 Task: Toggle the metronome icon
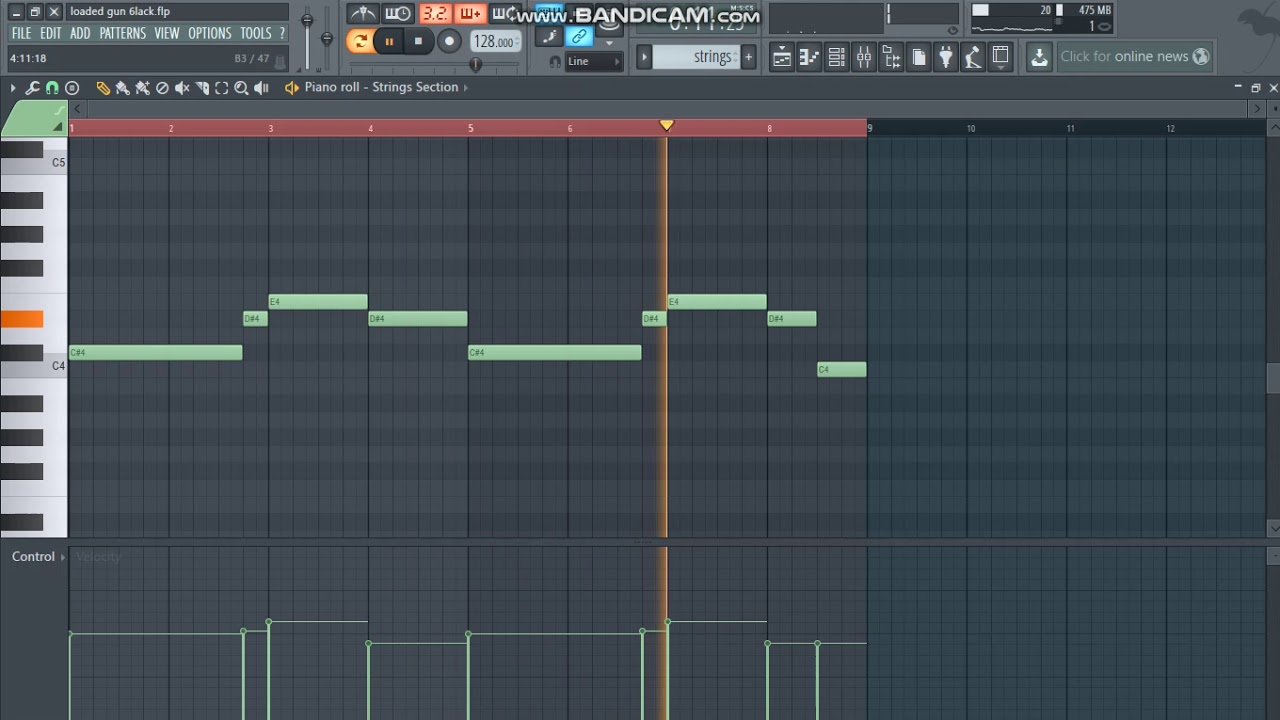362,14
